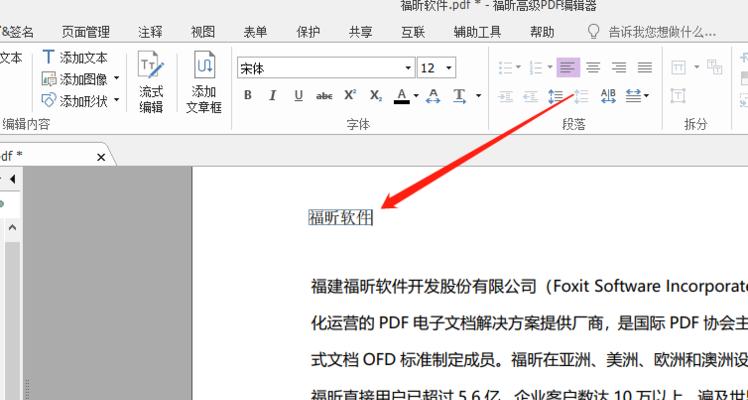Apply superscript formatting

[351, 95]
